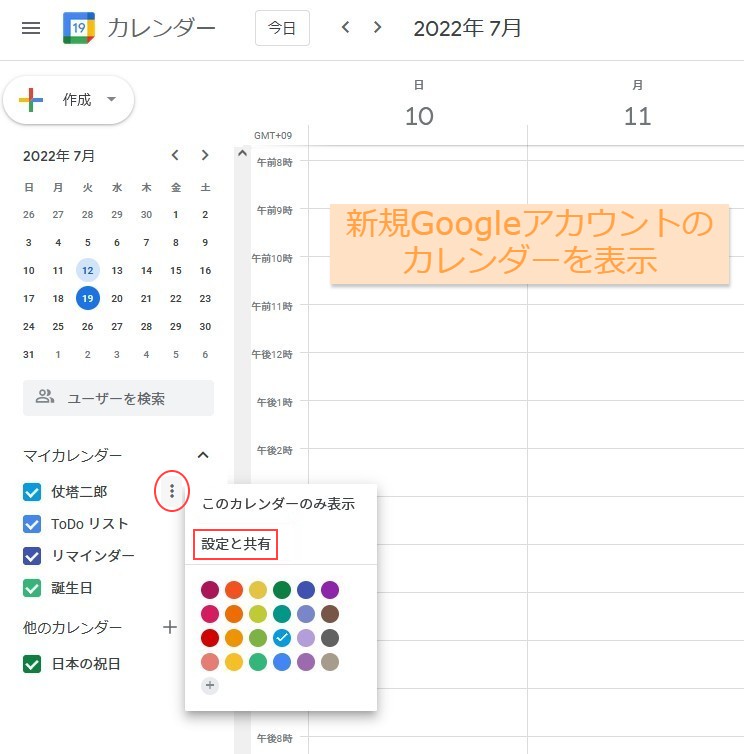Viewport: 744px width, 754px height.
Task: Select date 19 in mini calendar
Action: pyautogui.click(x=88, y=298)
